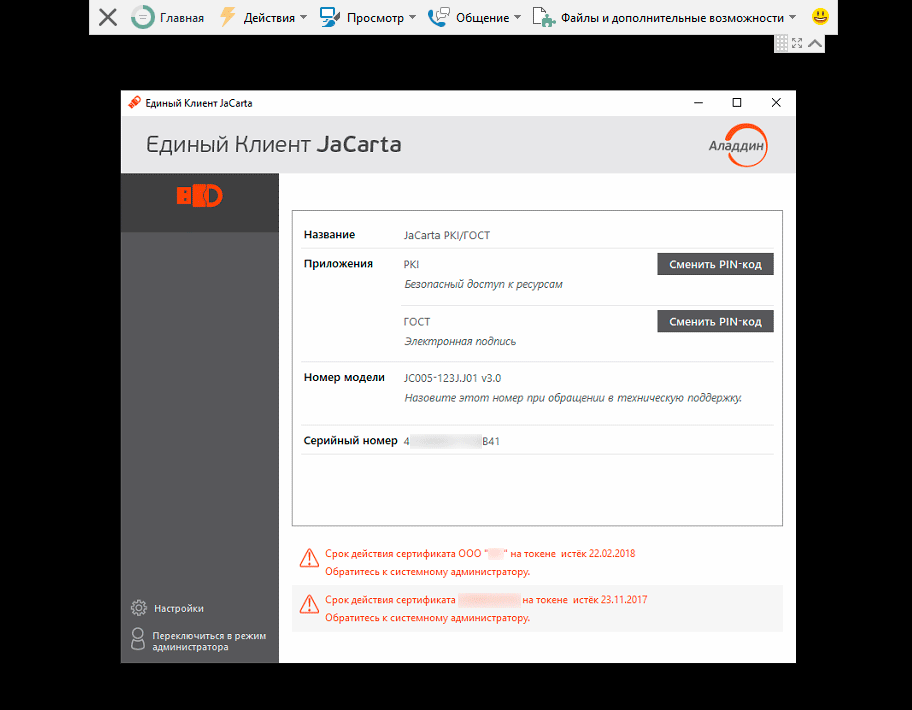Viewport: 912px width, 710px height.
Task: Click the technical support hint text
Action: click(x=573, y=398)
